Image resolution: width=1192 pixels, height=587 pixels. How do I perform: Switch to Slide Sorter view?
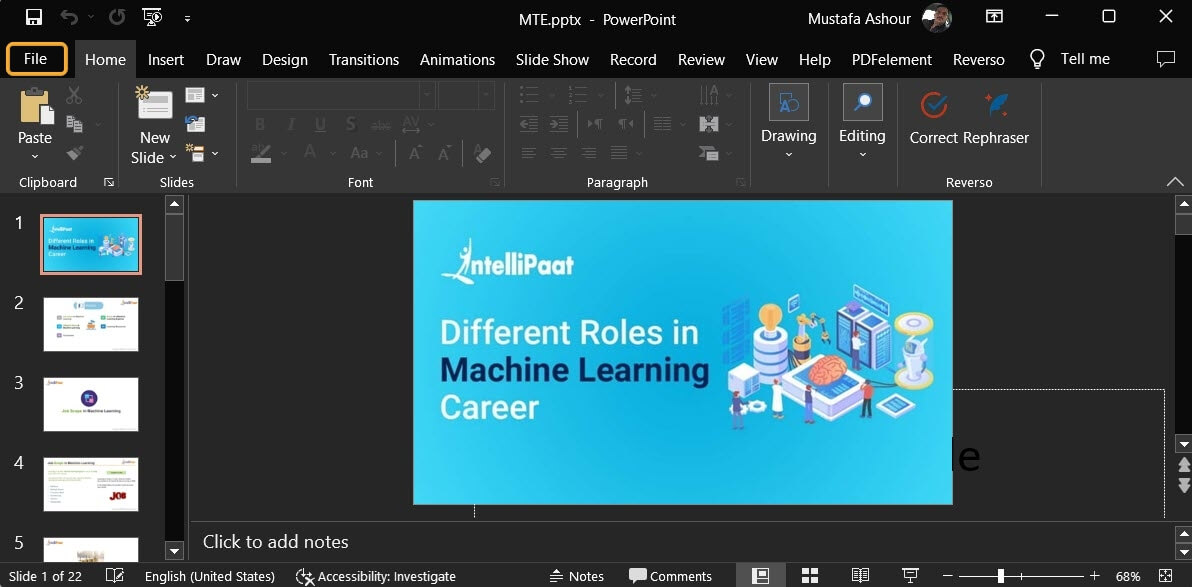tap(809, 575)
